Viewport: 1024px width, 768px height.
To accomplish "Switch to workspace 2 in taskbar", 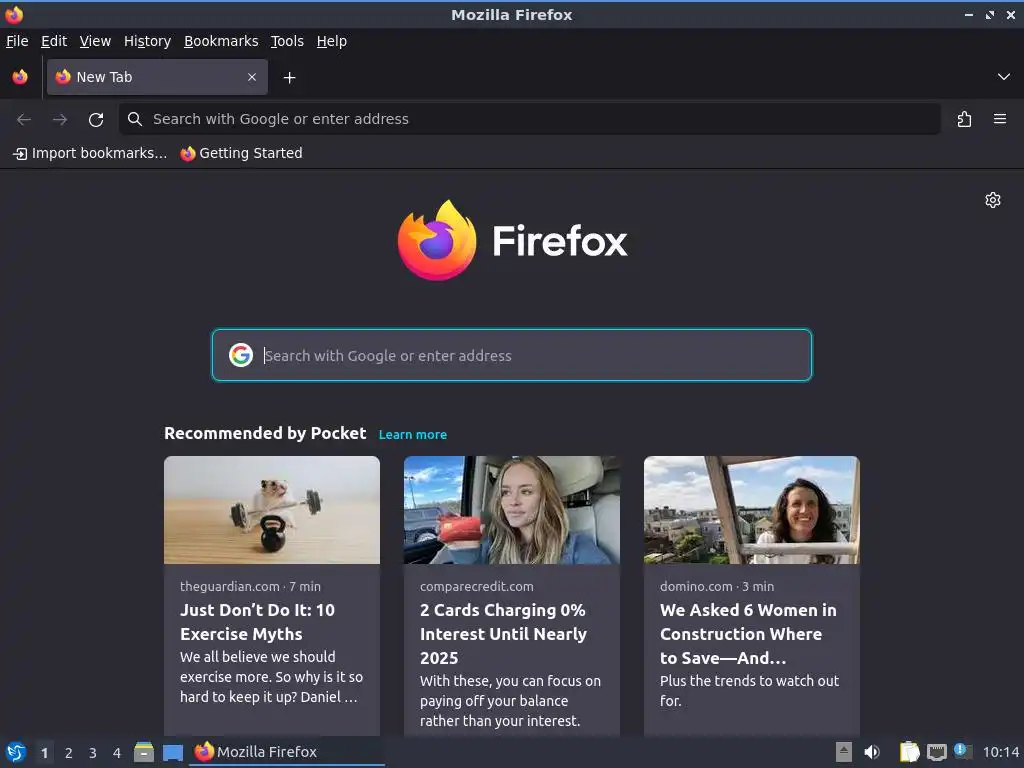I will [69, 752].
